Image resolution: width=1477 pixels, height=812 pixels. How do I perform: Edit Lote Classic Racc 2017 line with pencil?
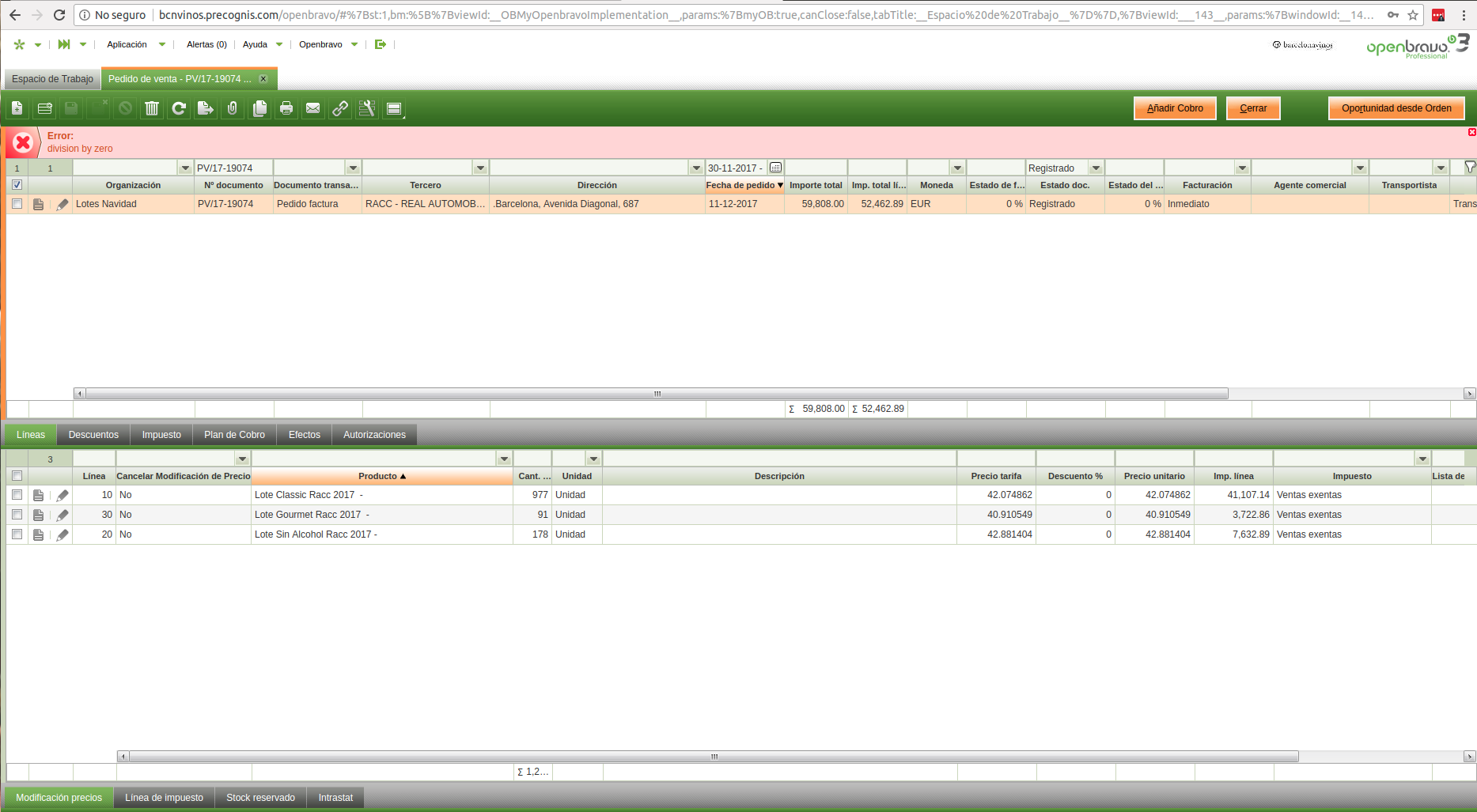62,495
